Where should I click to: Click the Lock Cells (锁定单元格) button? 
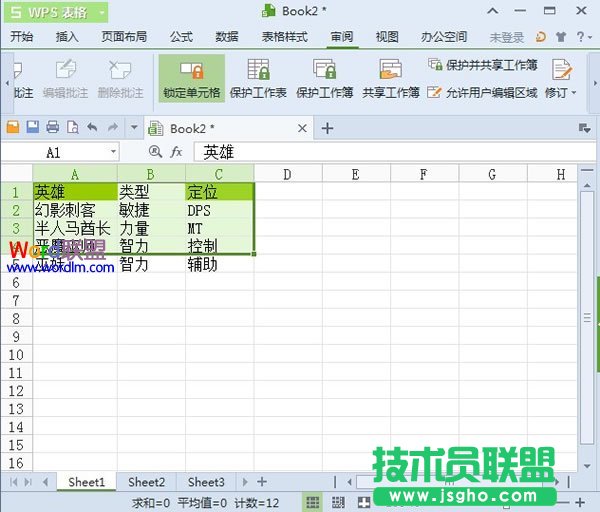pos(192,79)
